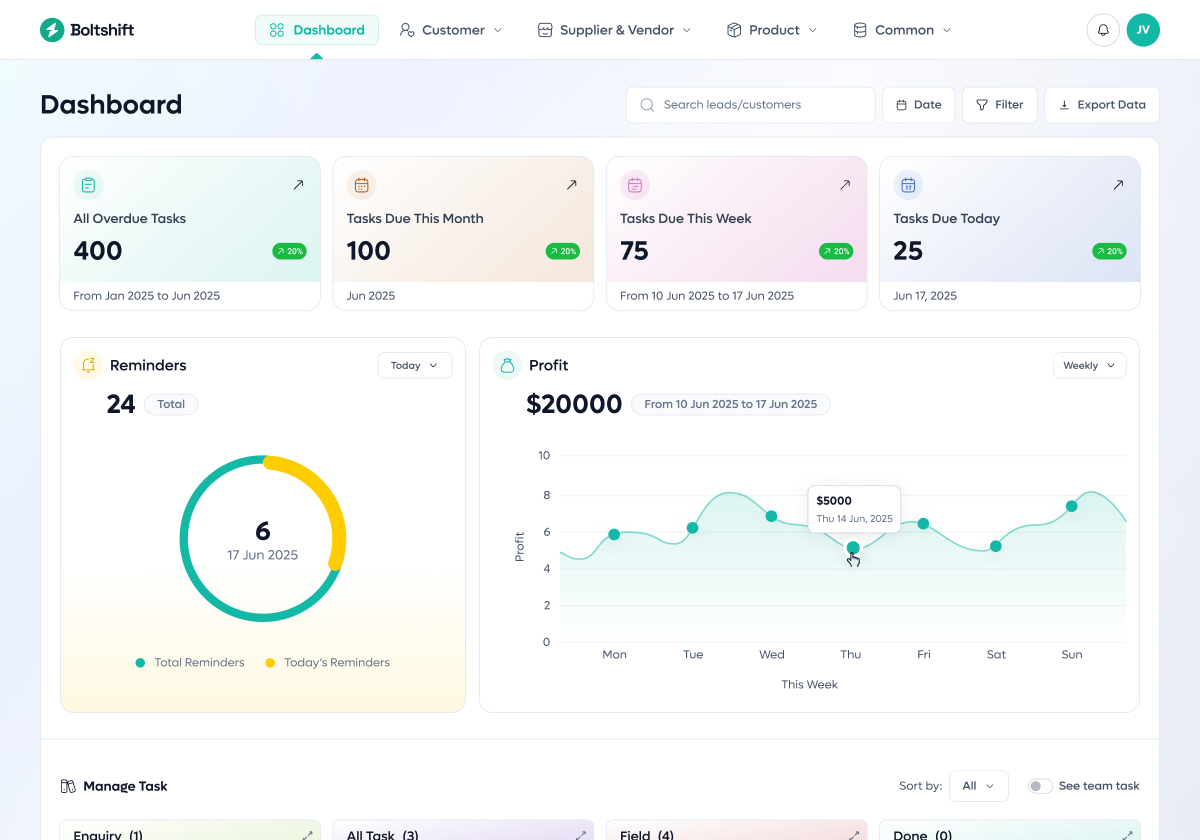Image resolution: width=1200 pixels, height=840 pixels.
Task: Click the Export Data button
Action: (x=1102, y=105)
